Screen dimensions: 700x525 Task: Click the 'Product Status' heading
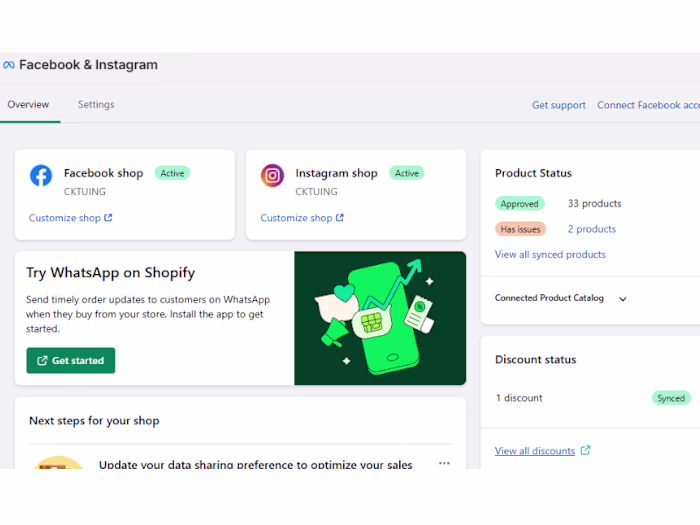pyautogui.click(x=533, y=173)
